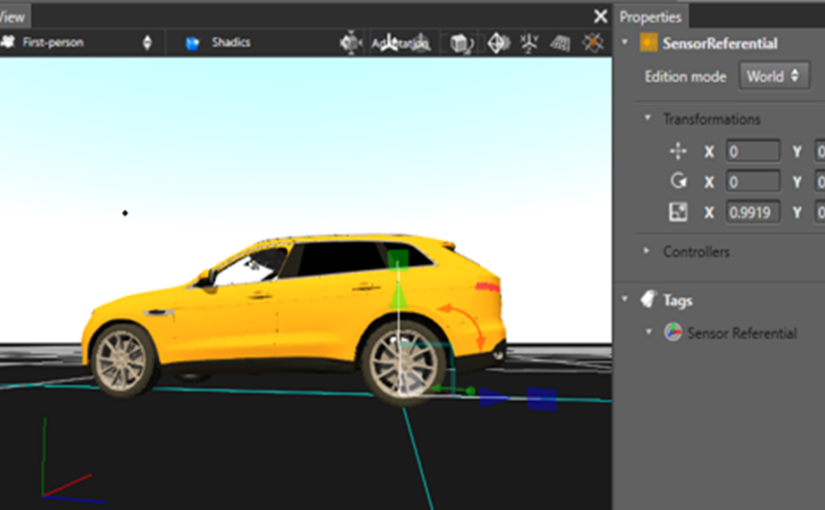Click the rotation icon in Transformations

coord(678,181)
